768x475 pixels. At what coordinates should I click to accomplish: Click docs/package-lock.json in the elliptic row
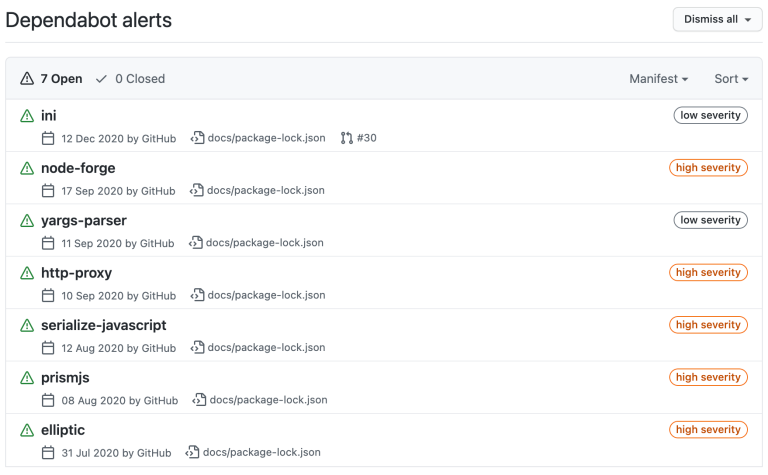click(x=262, y=452)
